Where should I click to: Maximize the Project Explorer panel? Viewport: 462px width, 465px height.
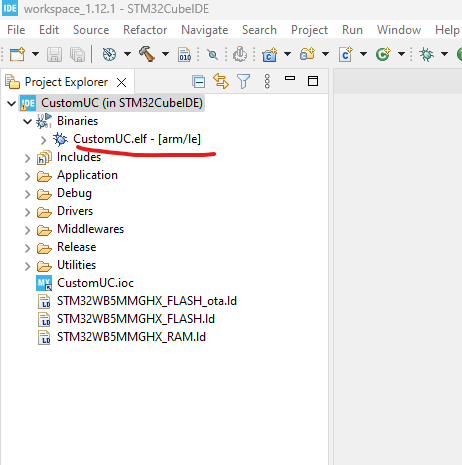click(x=313, y=81)
